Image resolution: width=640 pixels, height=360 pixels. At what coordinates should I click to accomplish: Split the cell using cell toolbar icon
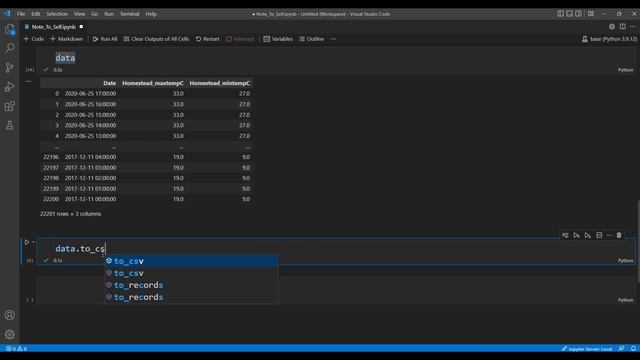(599, 236)
